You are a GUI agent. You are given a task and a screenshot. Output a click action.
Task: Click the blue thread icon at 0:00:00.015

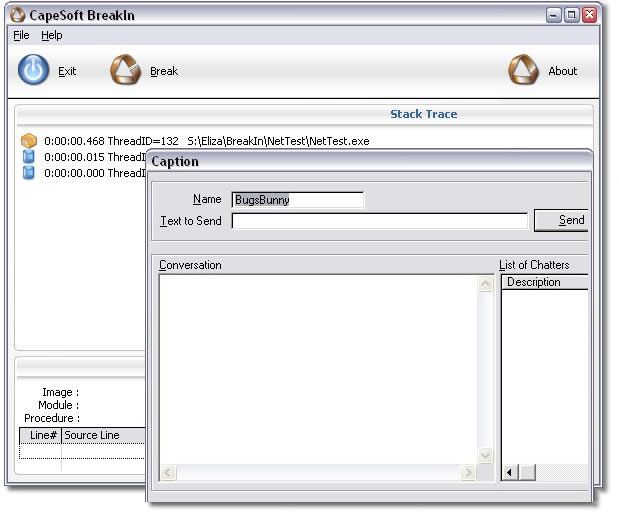point(28,157)
